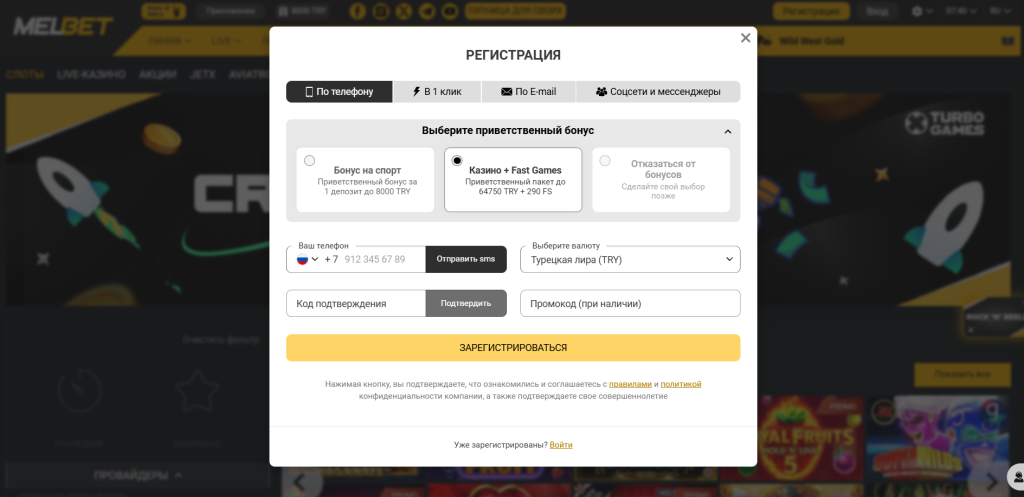Image resolution: width=1024 pixels, height=497 pixels.
Task: Close the registration dialog with X
Action: [745, 39]
